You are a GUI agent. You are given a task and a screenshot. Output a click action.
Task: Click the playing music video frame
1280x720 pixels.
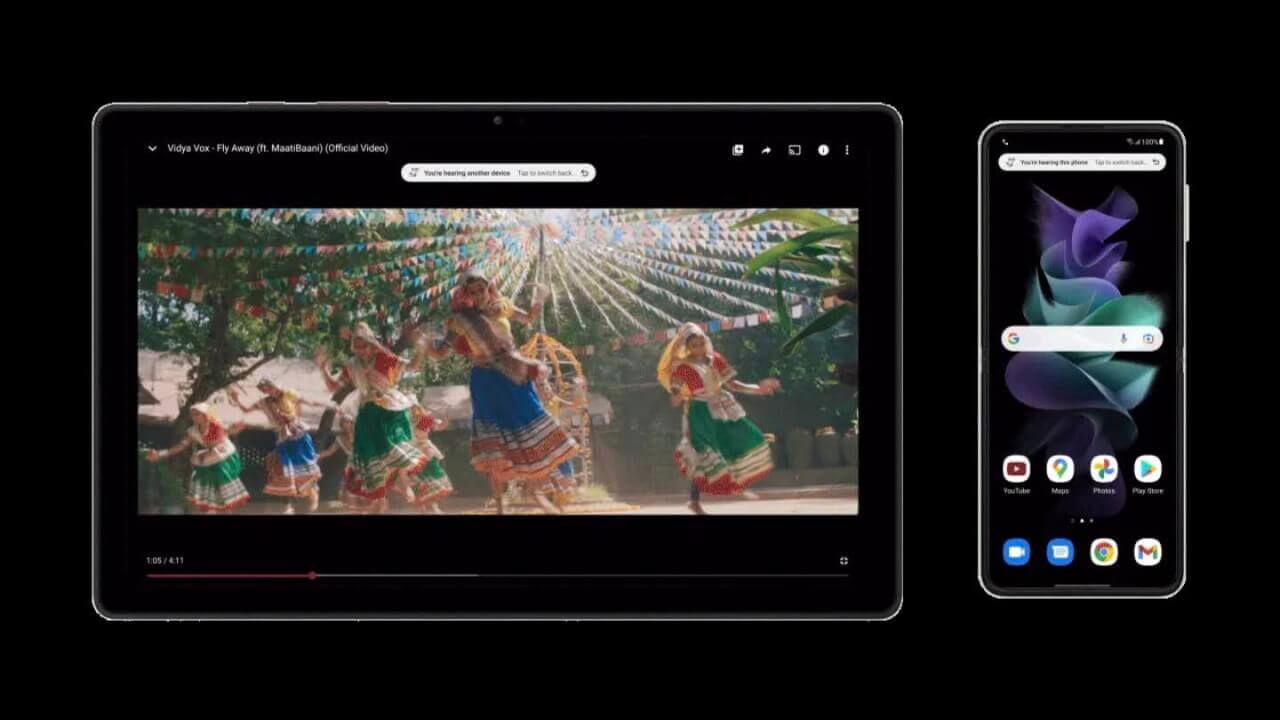[x=497, y=361]
